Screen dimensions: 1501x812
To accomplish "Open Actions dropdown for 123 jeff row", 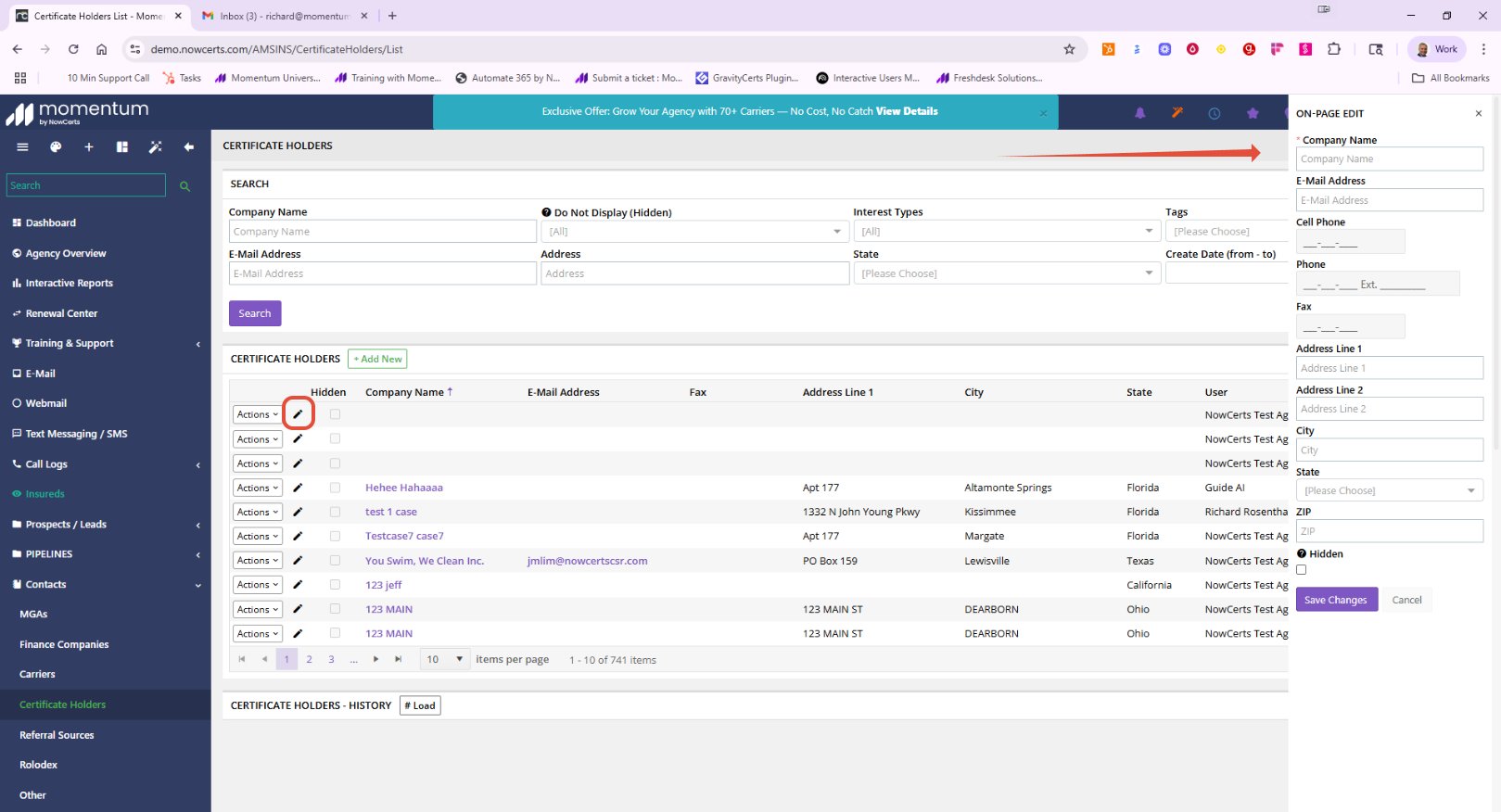I will coord(257,585).
